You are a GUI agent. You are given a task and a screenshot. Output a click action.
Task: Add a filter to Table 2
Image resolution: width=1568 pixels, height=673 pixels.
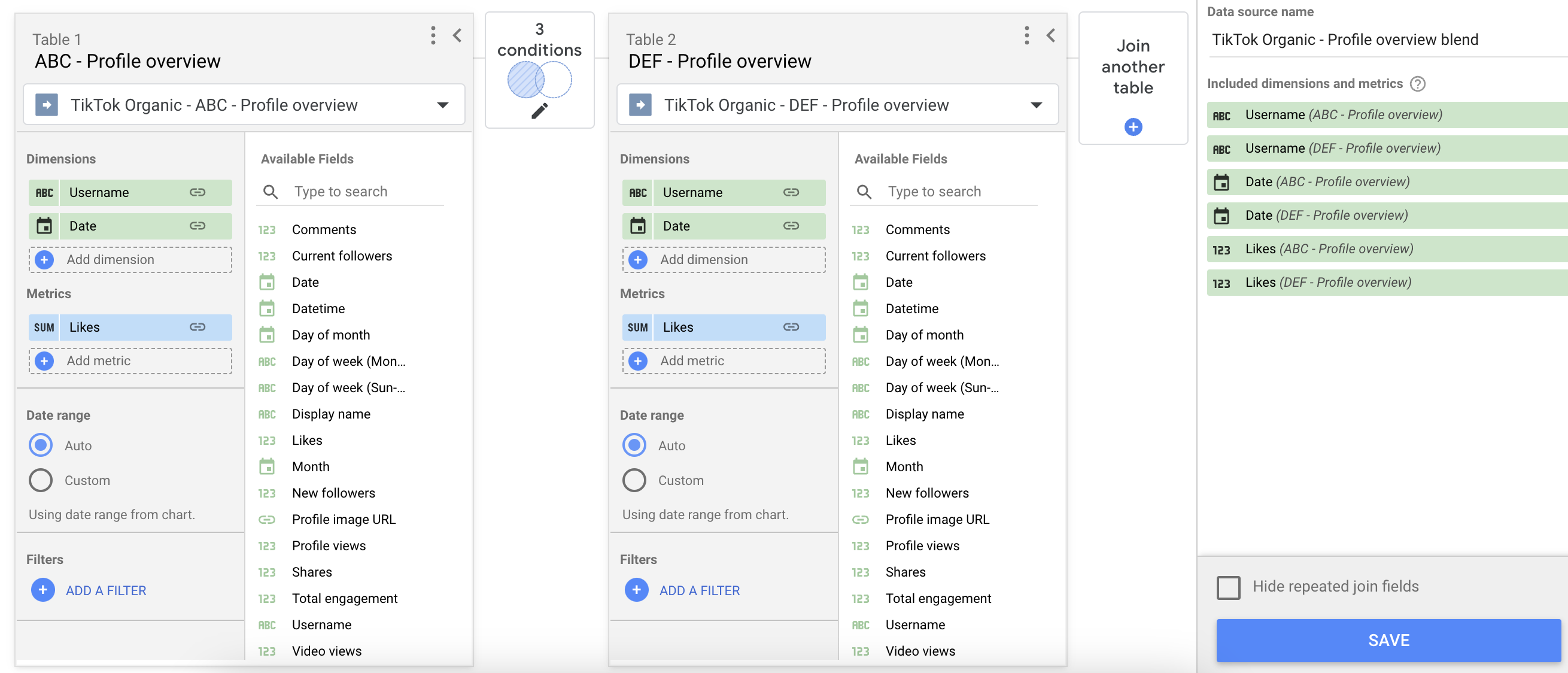pos(682,590)
